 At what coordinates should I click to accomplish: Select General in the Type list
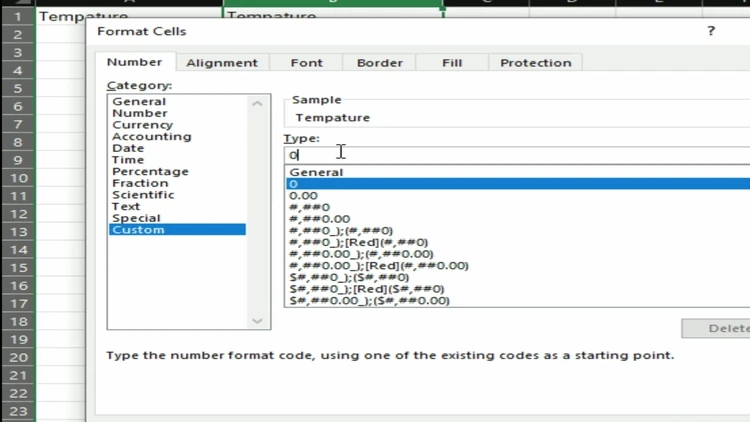pyautogui.click(x=518, y=172)
